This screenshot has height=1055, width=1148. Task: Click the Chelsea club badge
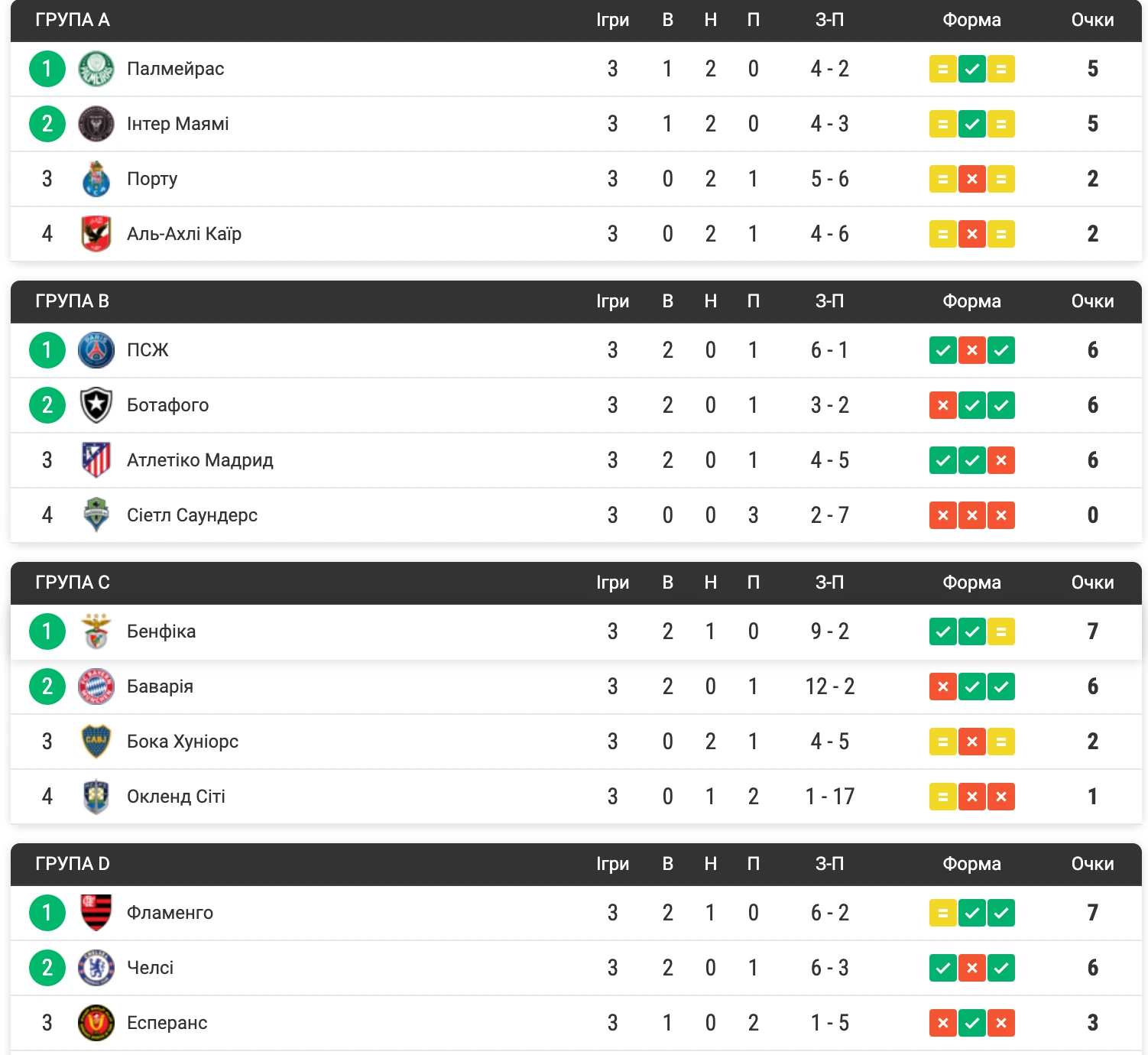96,968
